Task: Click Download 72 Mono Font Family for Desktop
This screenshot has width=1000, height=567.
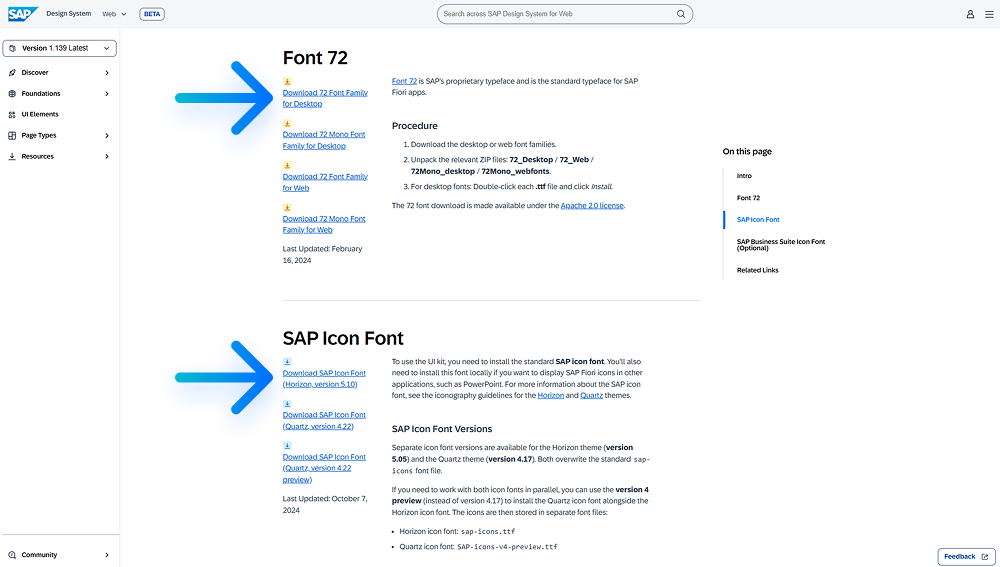Action: point(324,140)
